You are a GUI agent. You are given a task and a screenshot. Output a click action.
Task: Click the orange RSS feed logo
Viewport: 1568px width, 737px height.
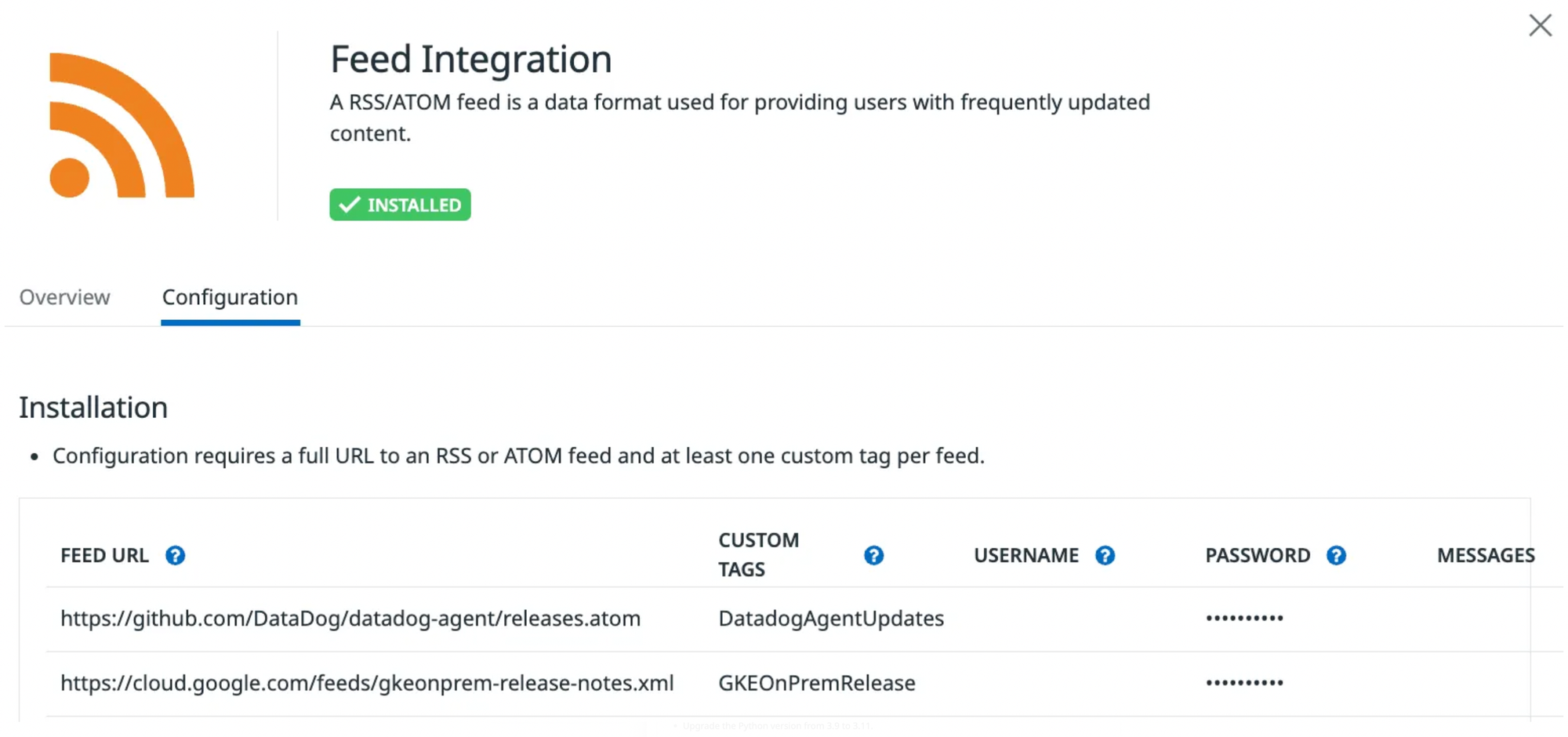tap(122, 125)
